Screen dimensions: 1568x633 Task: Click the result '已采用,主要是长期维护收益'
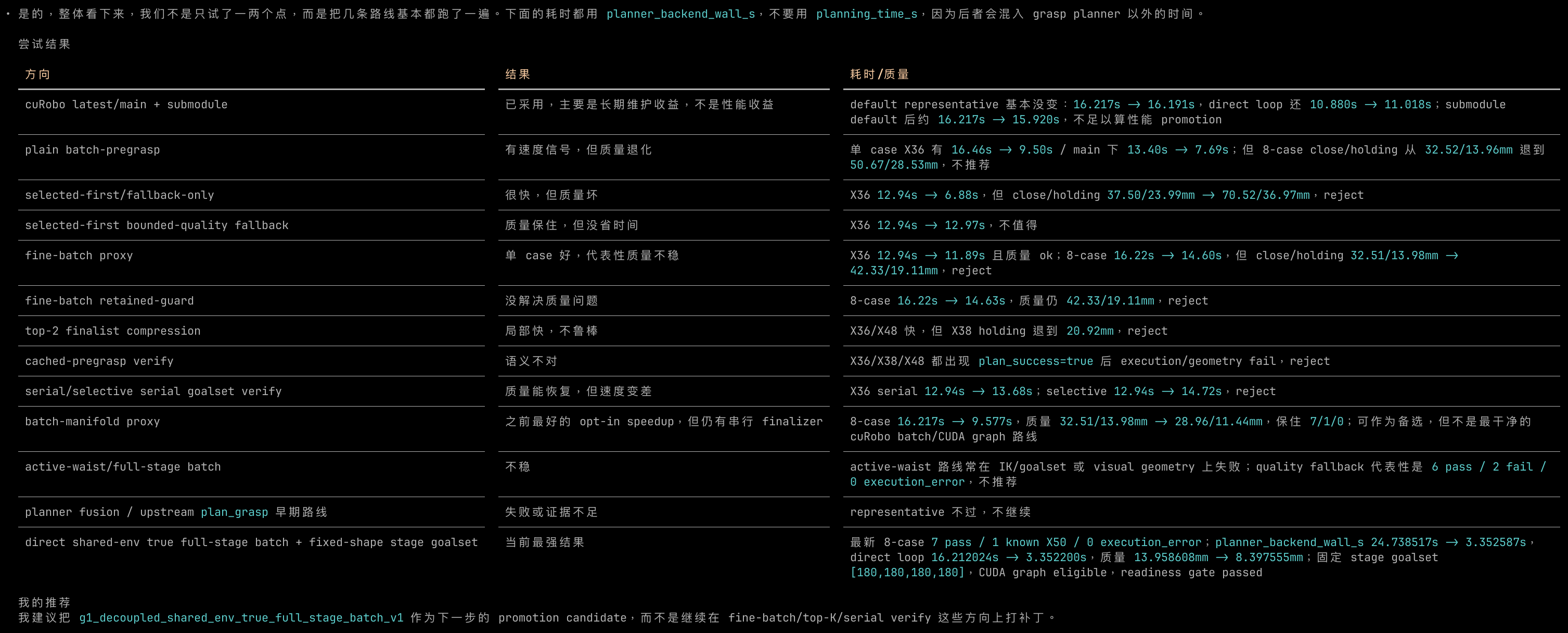(x=639, y=105)
